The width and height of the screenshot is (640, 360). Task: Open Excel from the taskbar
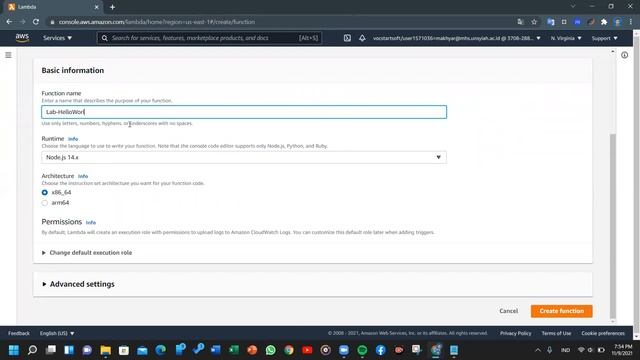234,350
